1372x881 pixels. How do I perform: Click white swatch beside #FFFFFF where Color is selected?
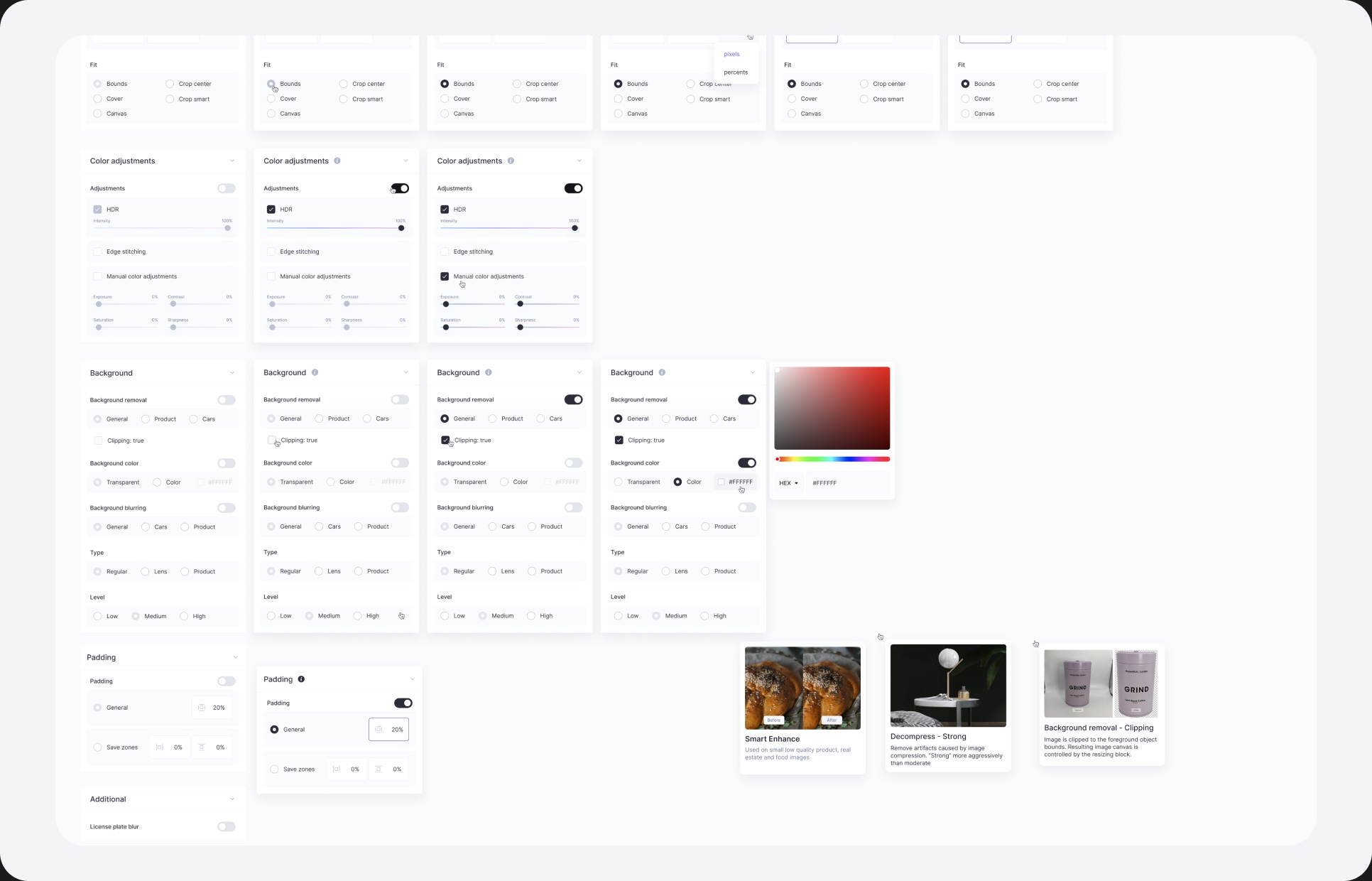(721, 482)
